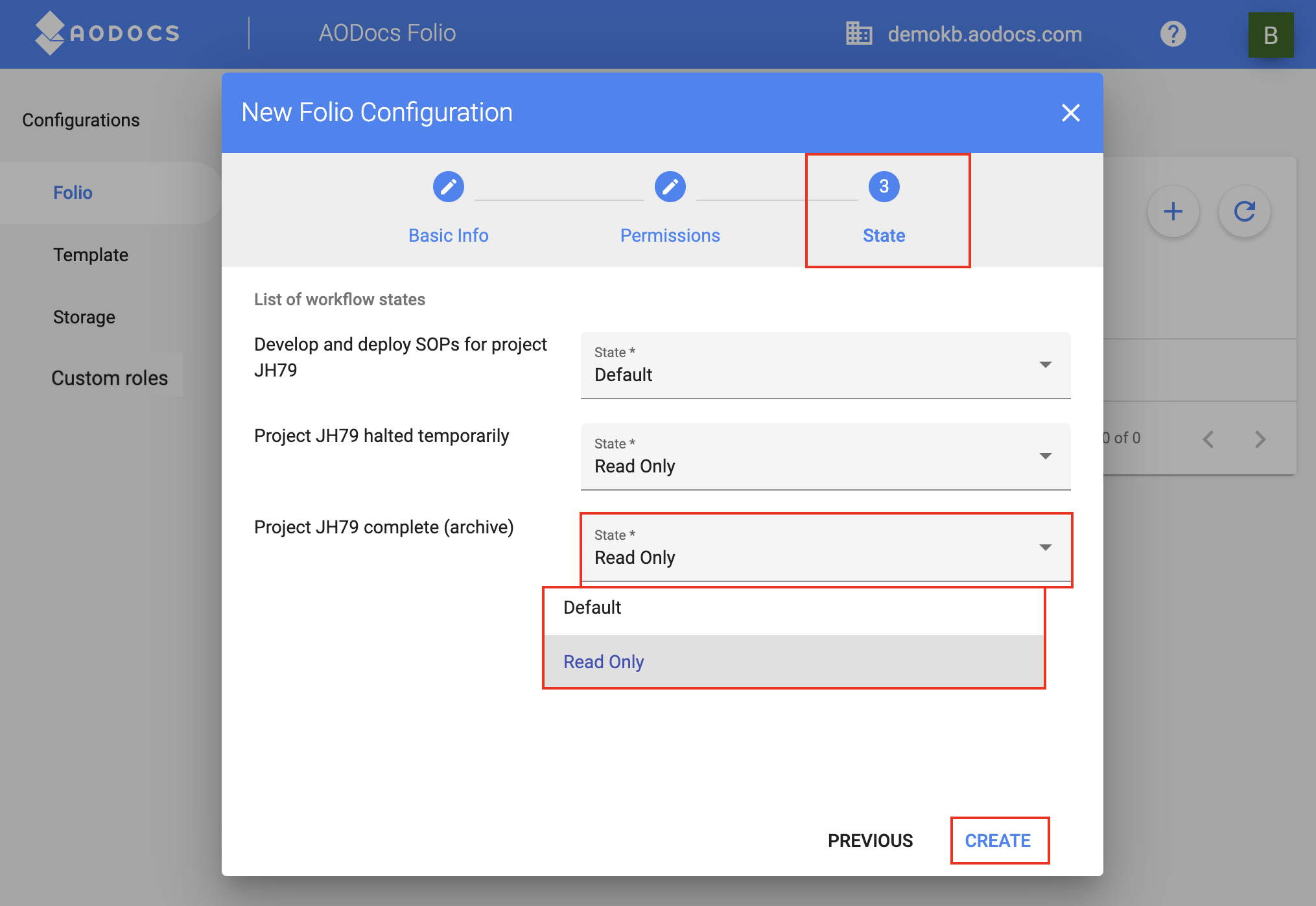Image resolution: width=1316 pixels, height=906 pixels.
Task: Click the '0 of 0' pagination text
Action: pyautogui.click(x=1122, y=438)
